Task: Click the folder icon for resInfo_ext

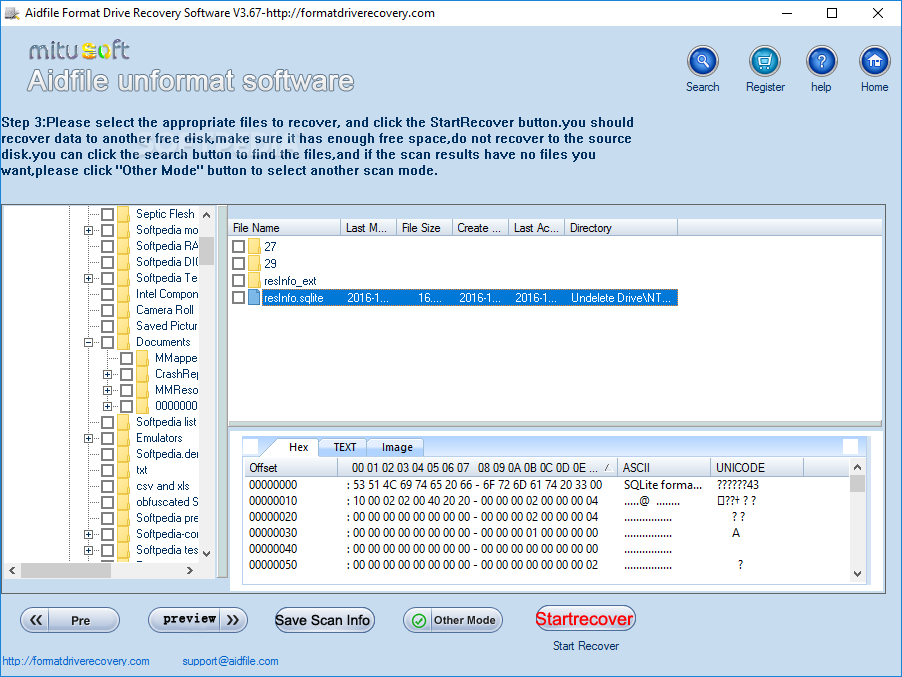Action: pos(254,281)
